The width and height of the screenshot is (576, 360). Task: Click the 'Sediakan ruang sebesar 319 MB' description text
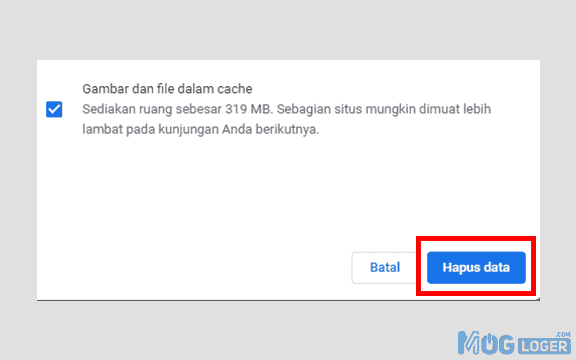287,119
